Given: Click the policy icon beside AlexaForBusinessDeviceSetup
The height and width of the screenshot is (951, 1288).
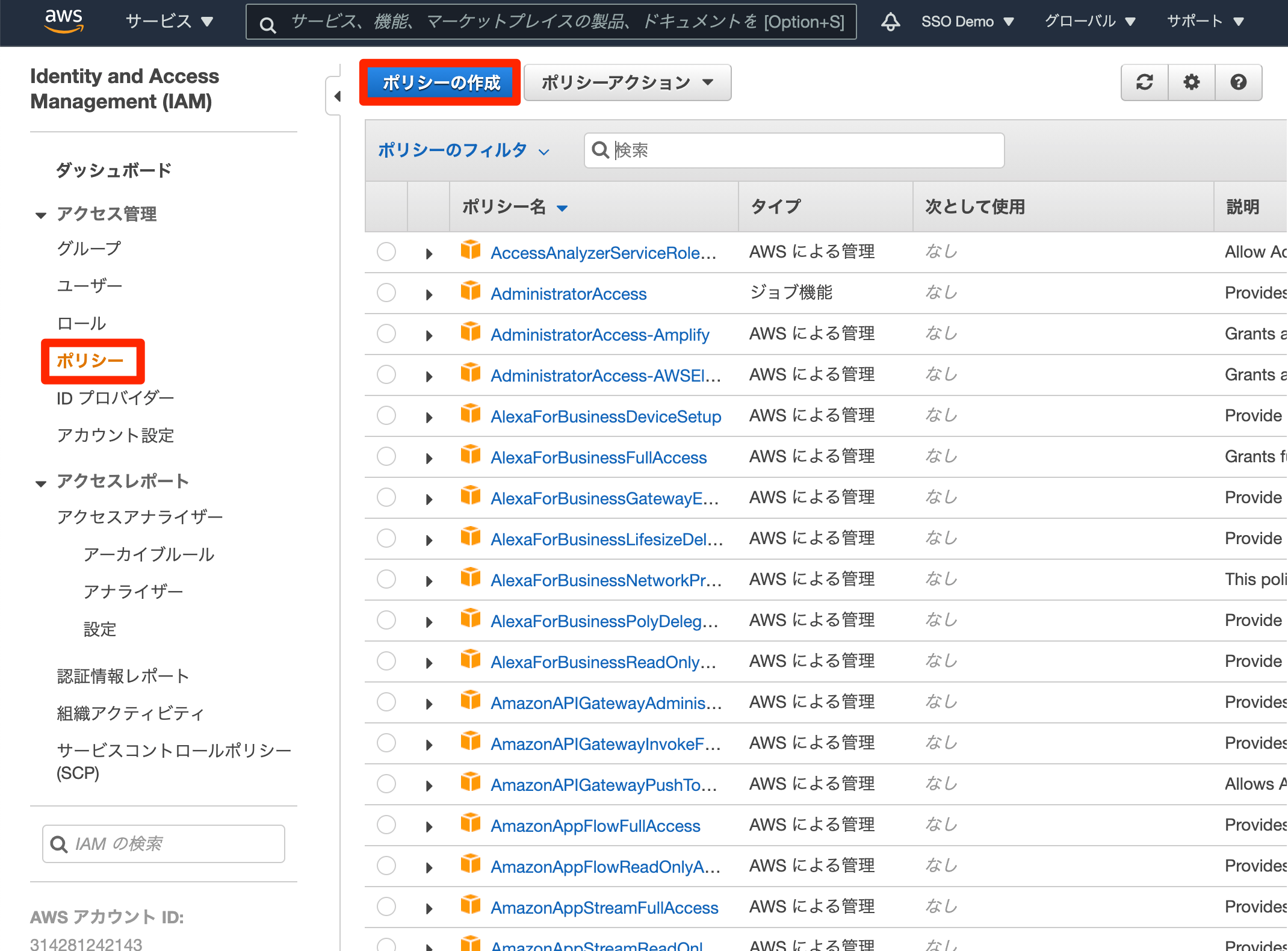Looking at the screenshot, I should pos(471,414).
